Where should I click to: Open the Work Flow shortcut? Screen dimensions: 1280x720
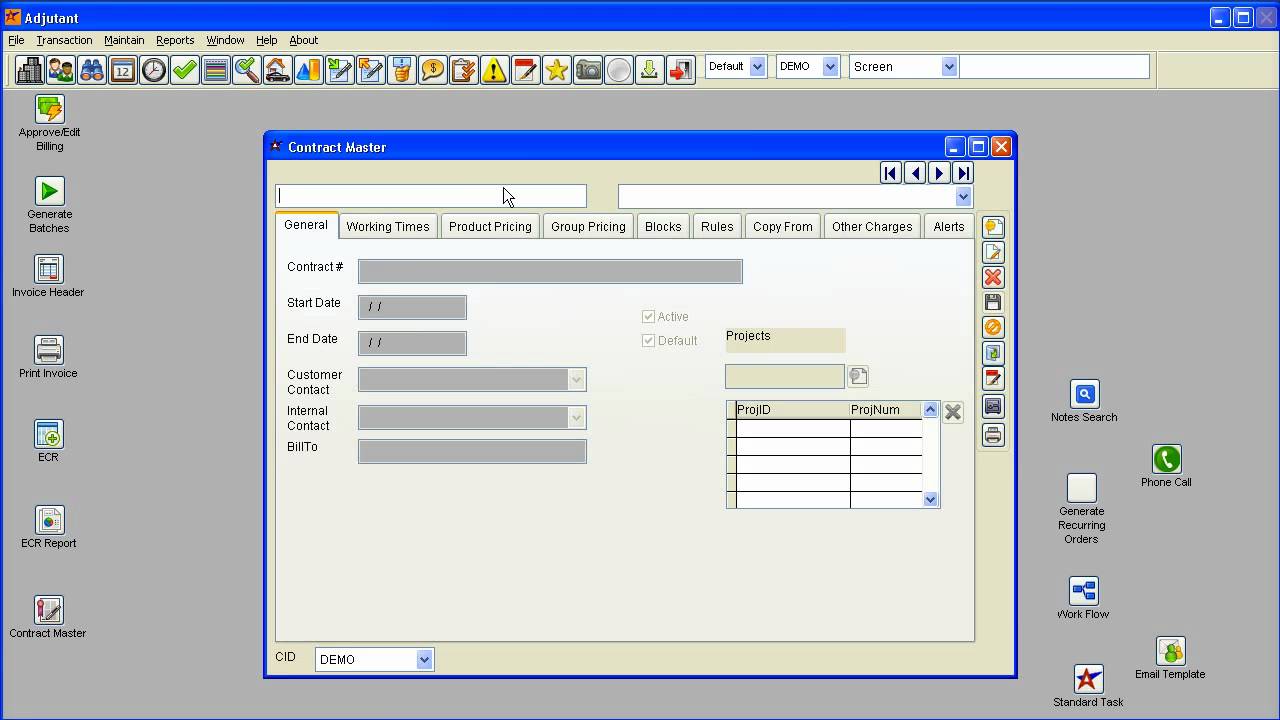1083,598
